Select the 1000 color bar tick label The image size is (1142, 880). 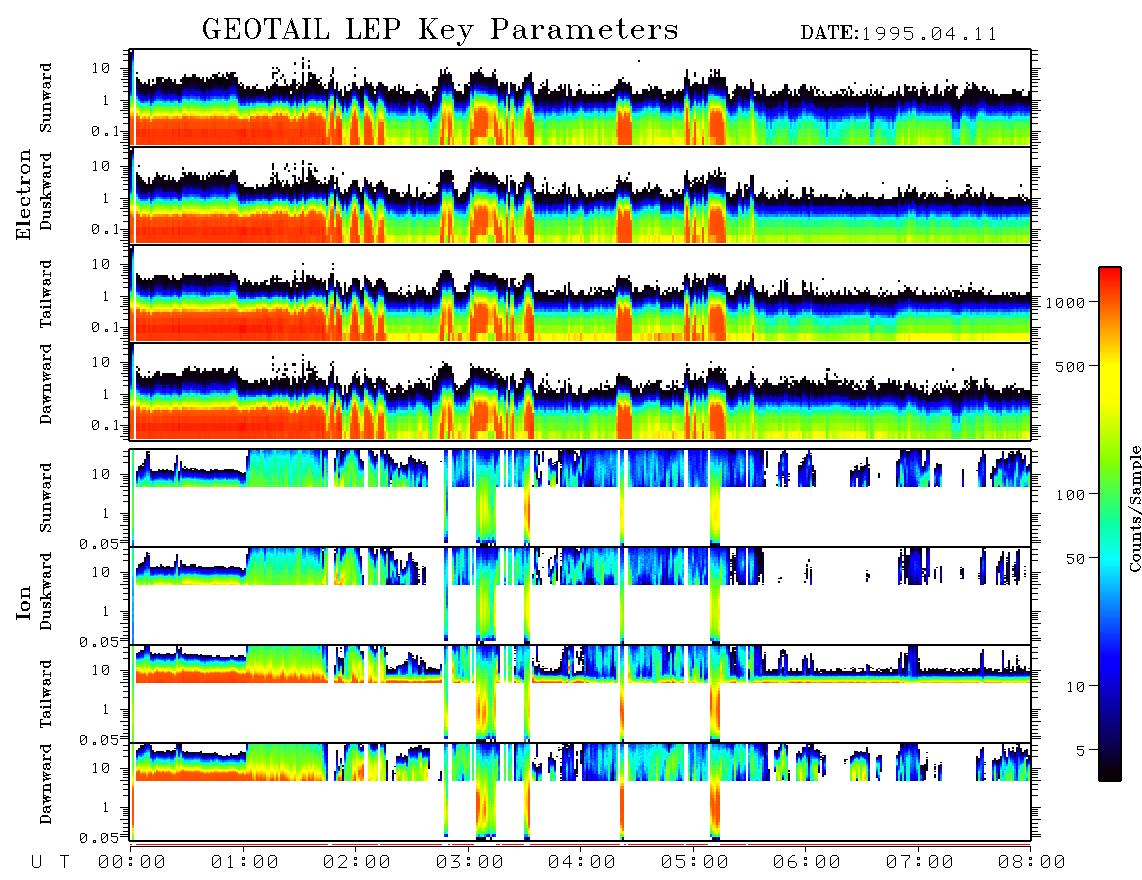(1065, 302)
